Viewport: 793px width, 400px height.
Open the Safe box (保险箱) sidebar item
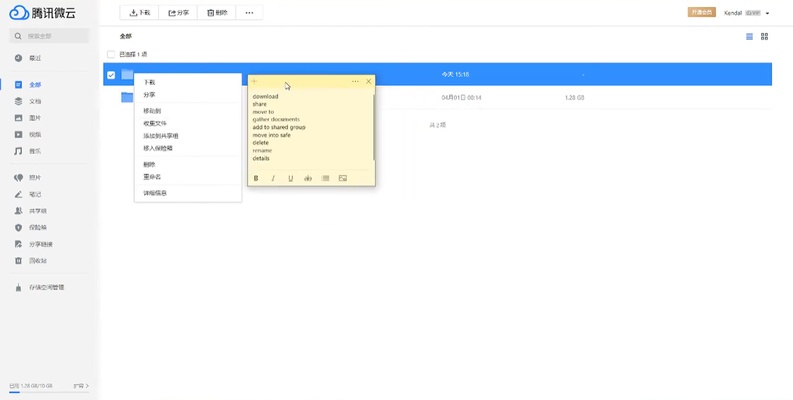30,228
